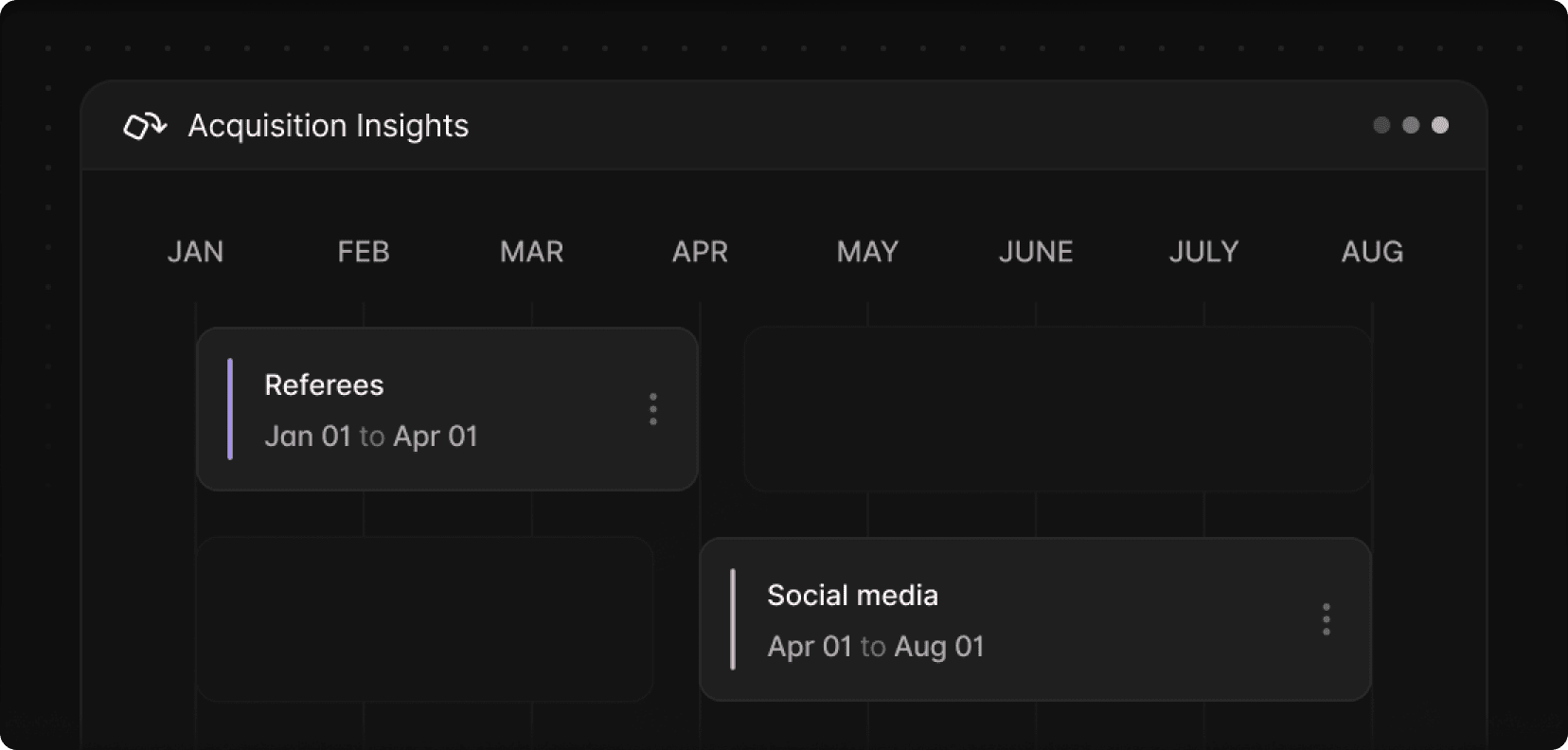Select the FEB month column header
Viewport: 1568px width, 750px height.
click(x=364, y=252)
